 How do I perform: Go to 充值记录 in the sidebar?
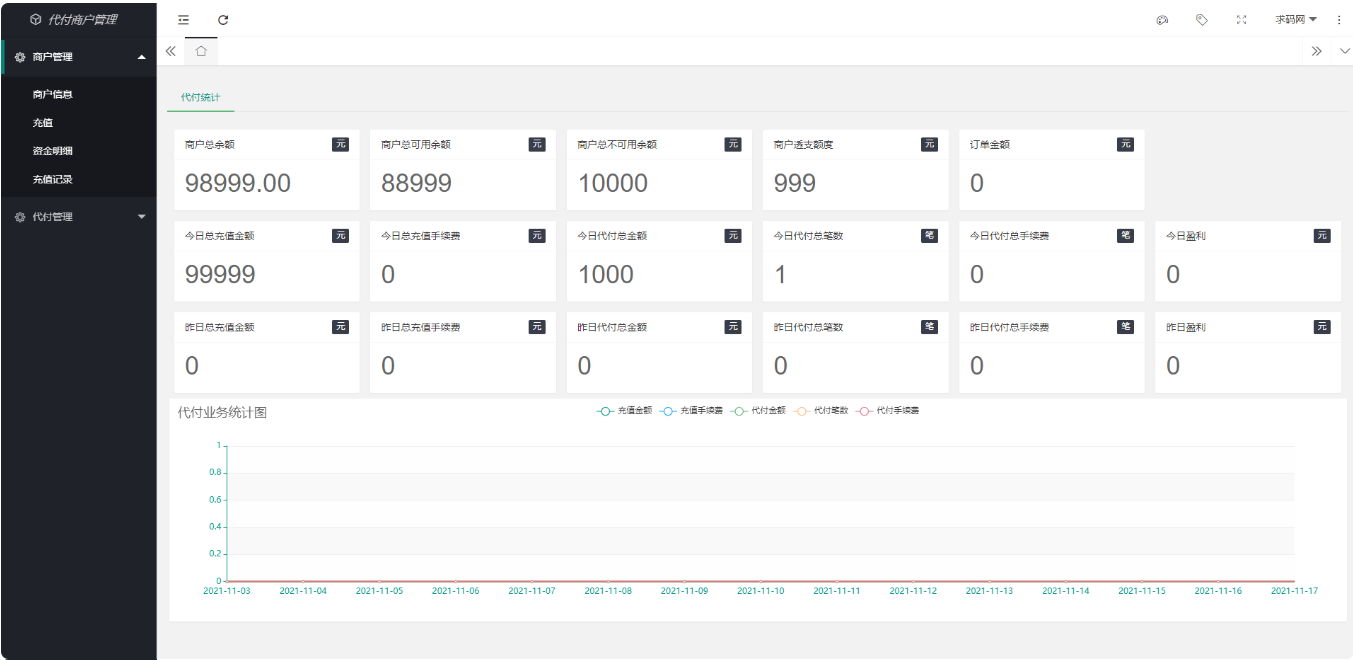pyautogui.click(x=53, y=180)
